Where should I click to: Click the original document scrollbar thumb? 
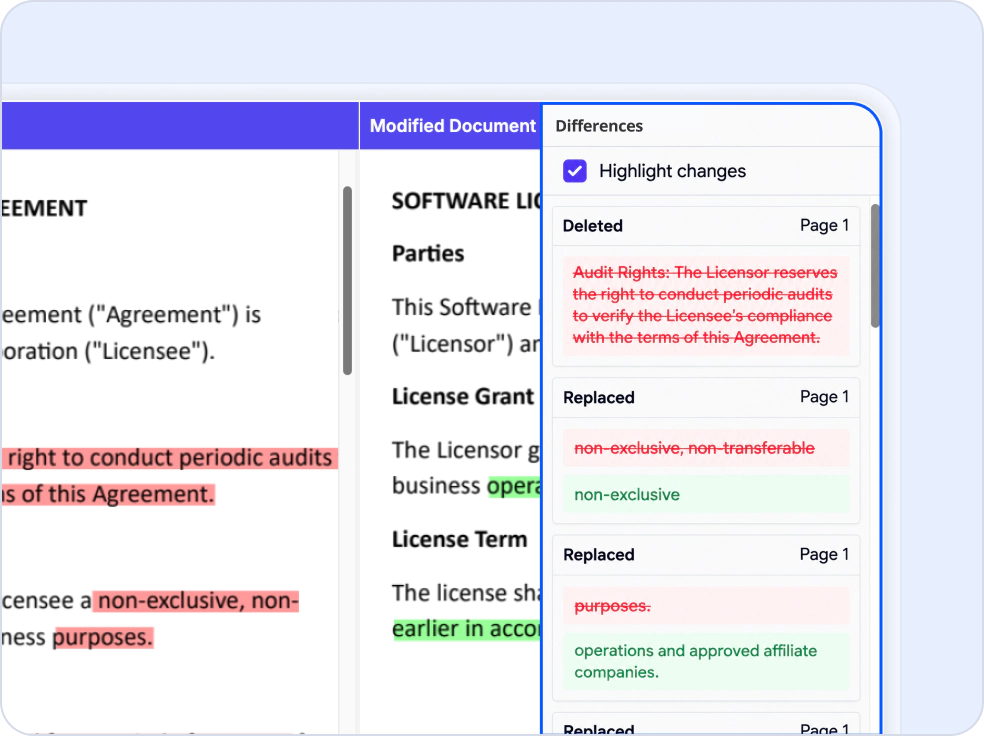[x=347, y=280]
